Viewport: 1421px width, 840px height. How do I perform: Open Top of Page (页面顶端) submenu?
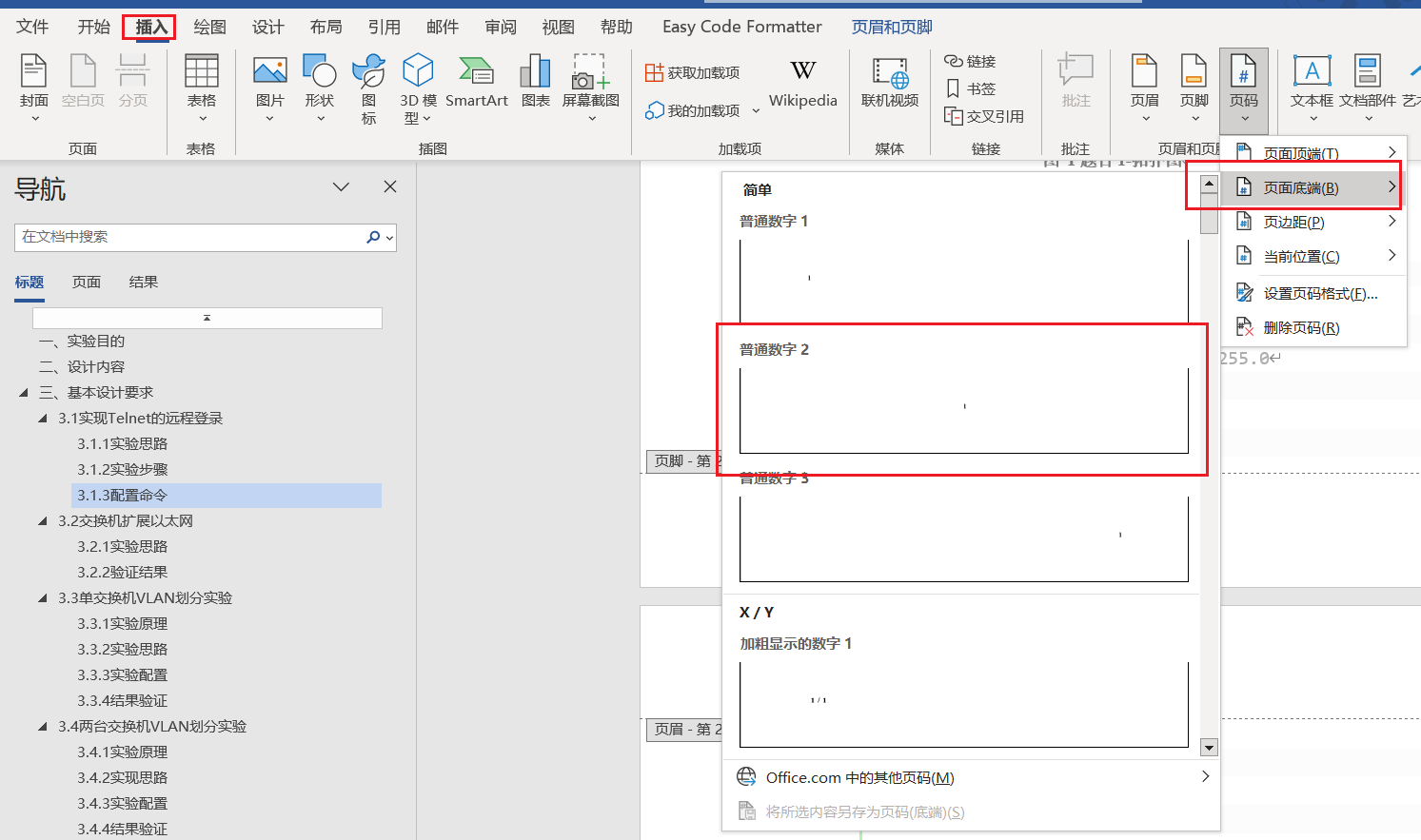pos(1313,153)
